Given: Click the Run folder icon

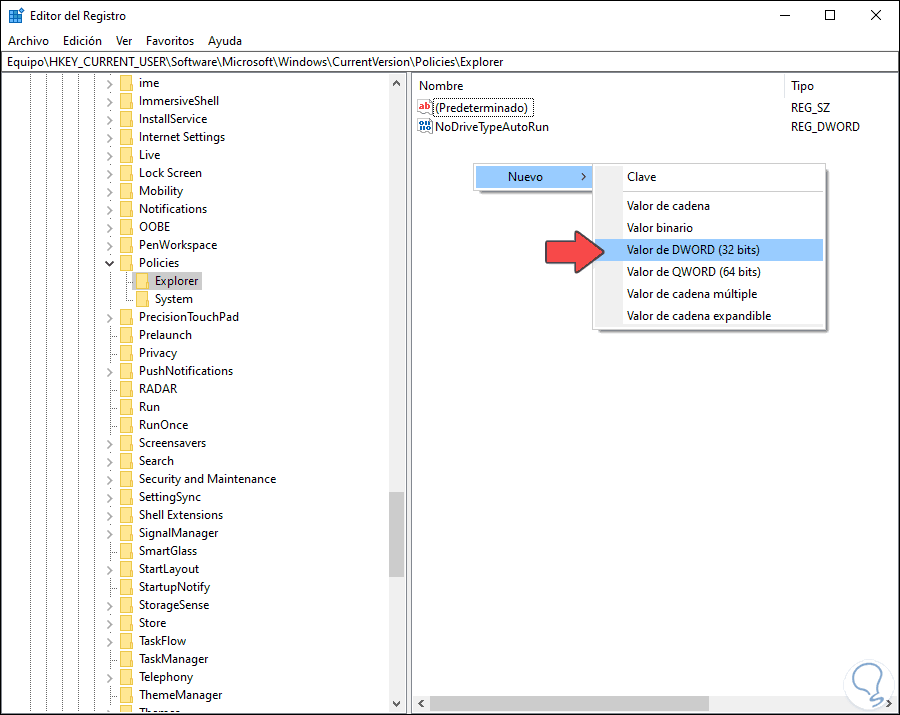Looking at the screenshot, I should 126,407.
